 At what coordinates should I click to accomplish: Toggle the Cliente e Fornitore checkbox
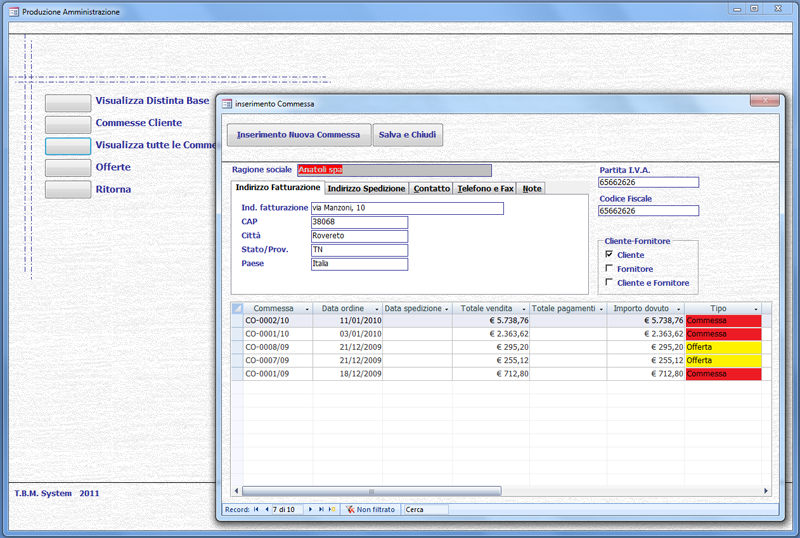(609, 282)
